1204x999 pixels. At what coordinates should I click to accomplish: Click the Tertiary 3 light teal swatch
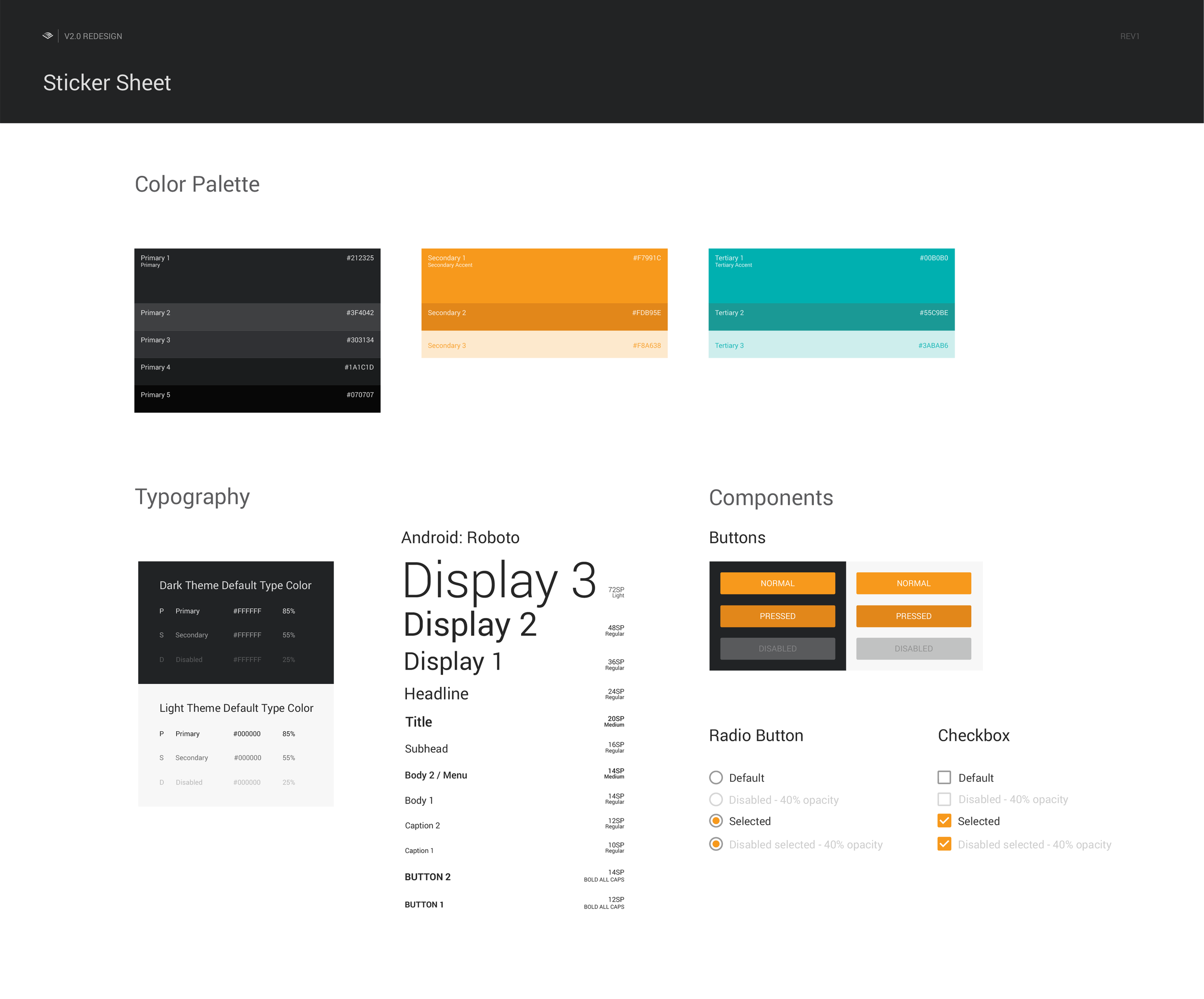(x=831, y=345)
